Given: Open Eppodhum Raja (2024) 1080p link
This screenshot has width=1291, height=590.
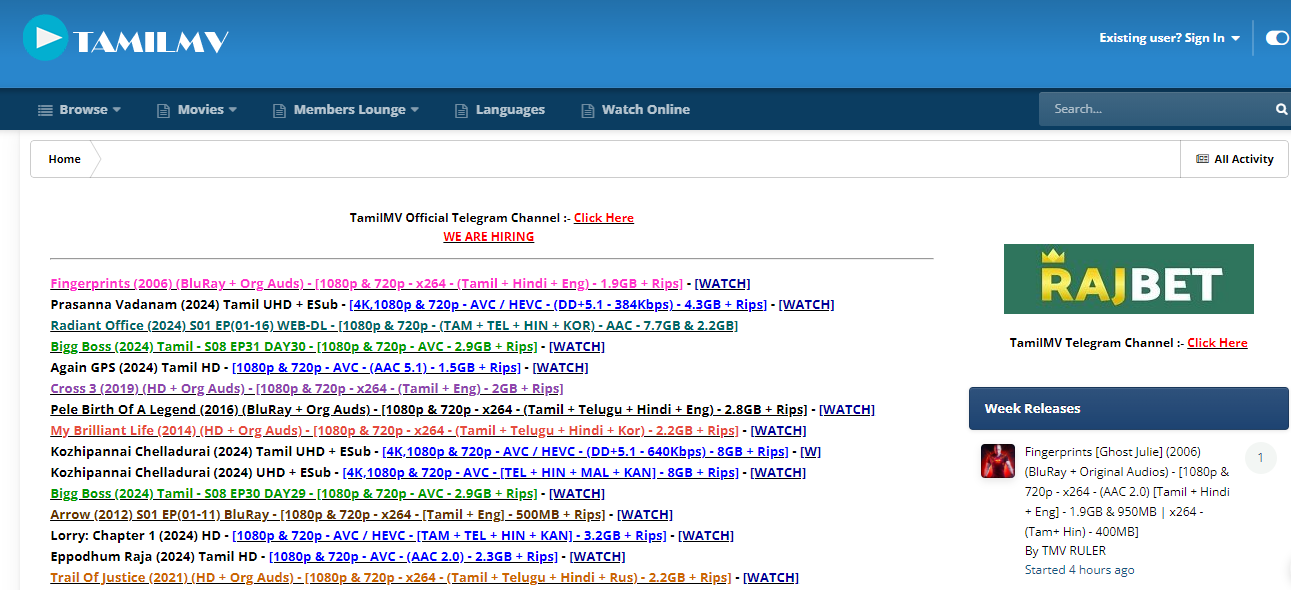Looking at the screenshot, I should click(x=413, y=557).
